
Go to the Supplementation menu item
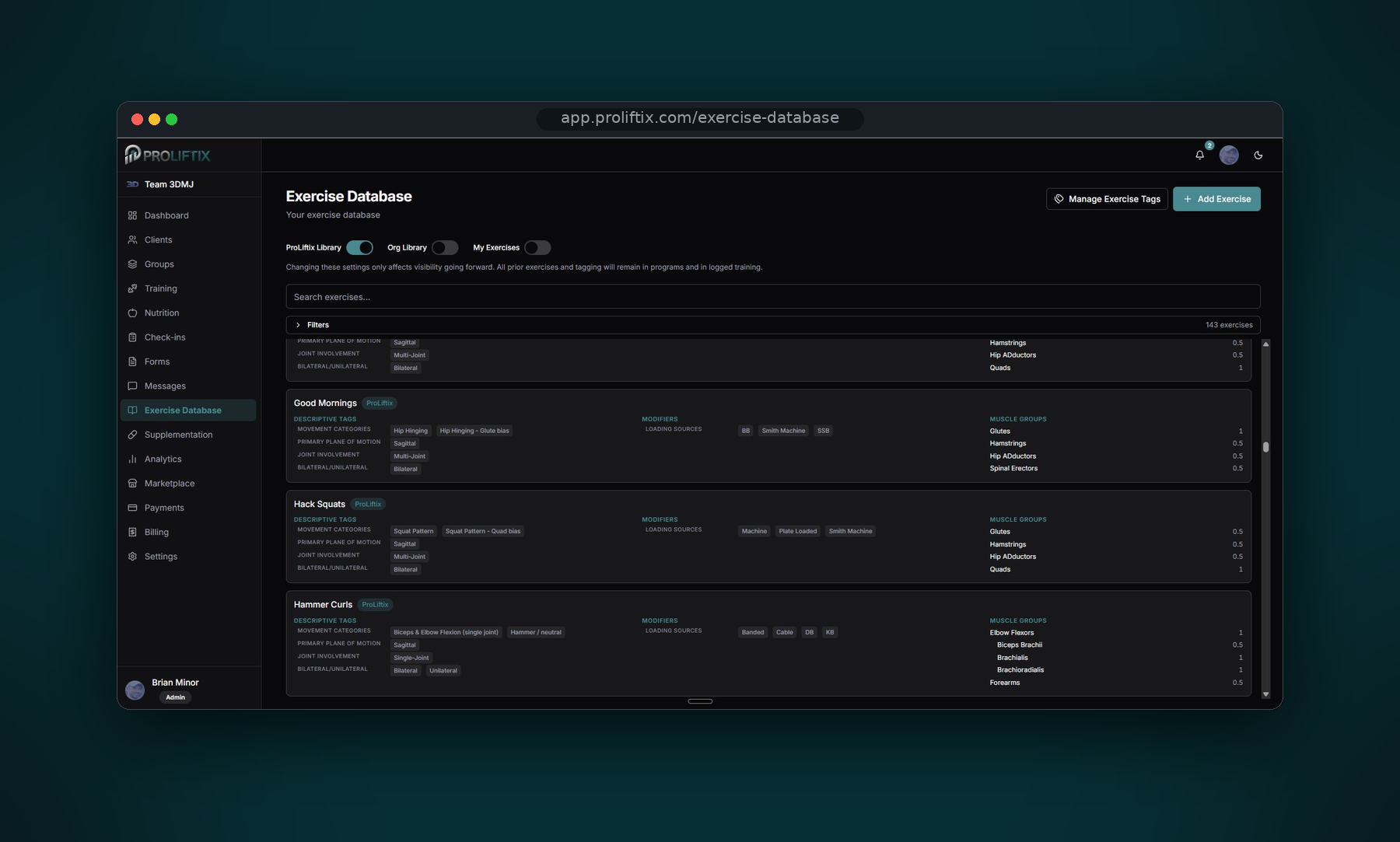pos(188,435)
